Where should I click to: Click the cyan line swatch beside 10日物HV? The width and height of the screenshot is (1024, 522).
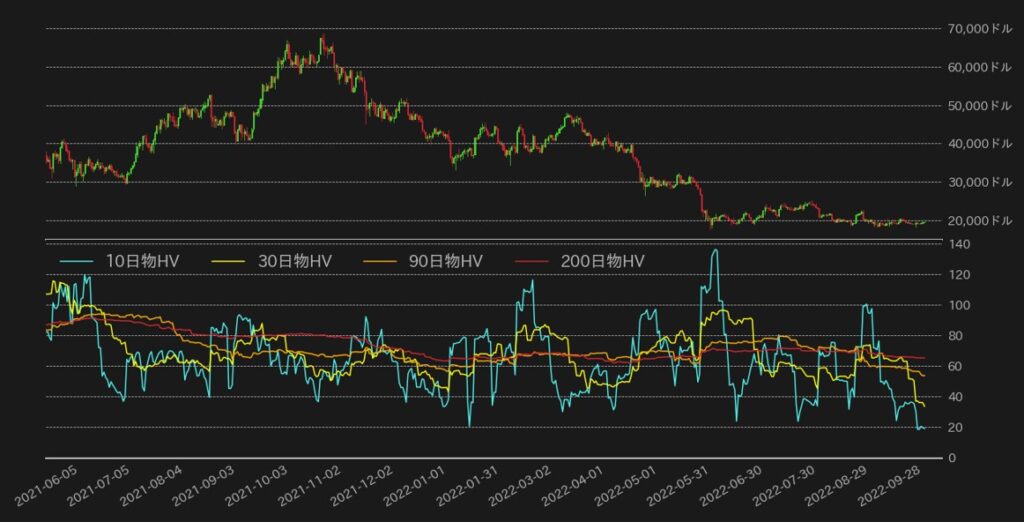77,261
